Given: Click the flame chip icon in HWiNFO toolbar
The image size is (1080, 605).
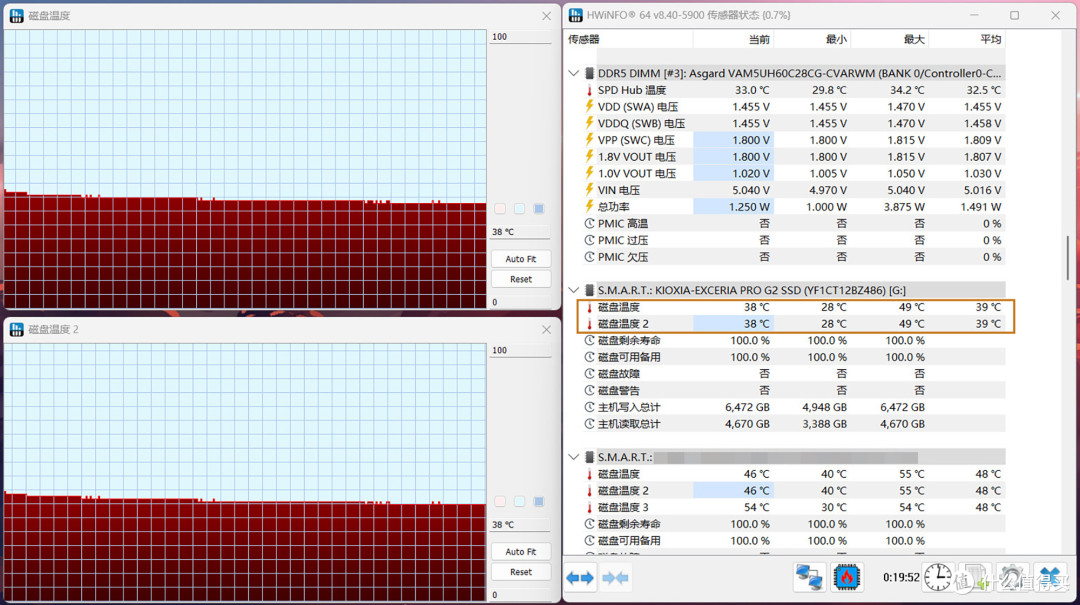Looking at the screenshot, I should [x=847, y=577].
